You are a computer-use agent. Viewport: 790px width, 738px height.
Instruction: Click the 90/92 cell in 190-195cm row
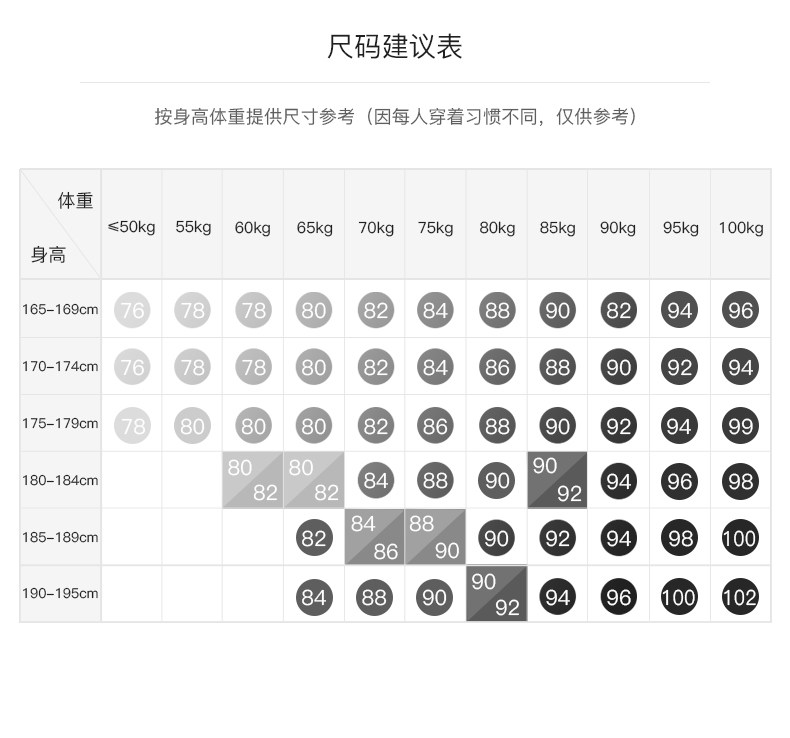coord(497,594)
